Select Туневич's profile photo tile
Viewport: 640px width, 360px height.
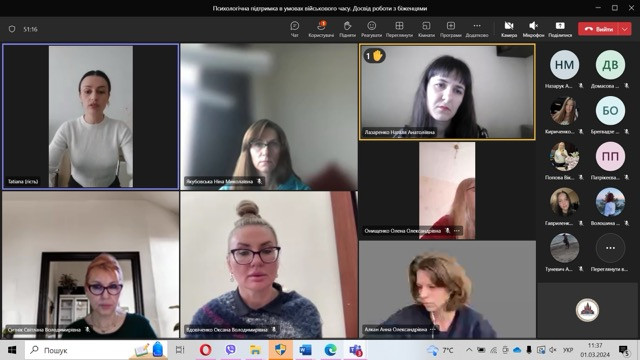[564, 248]
